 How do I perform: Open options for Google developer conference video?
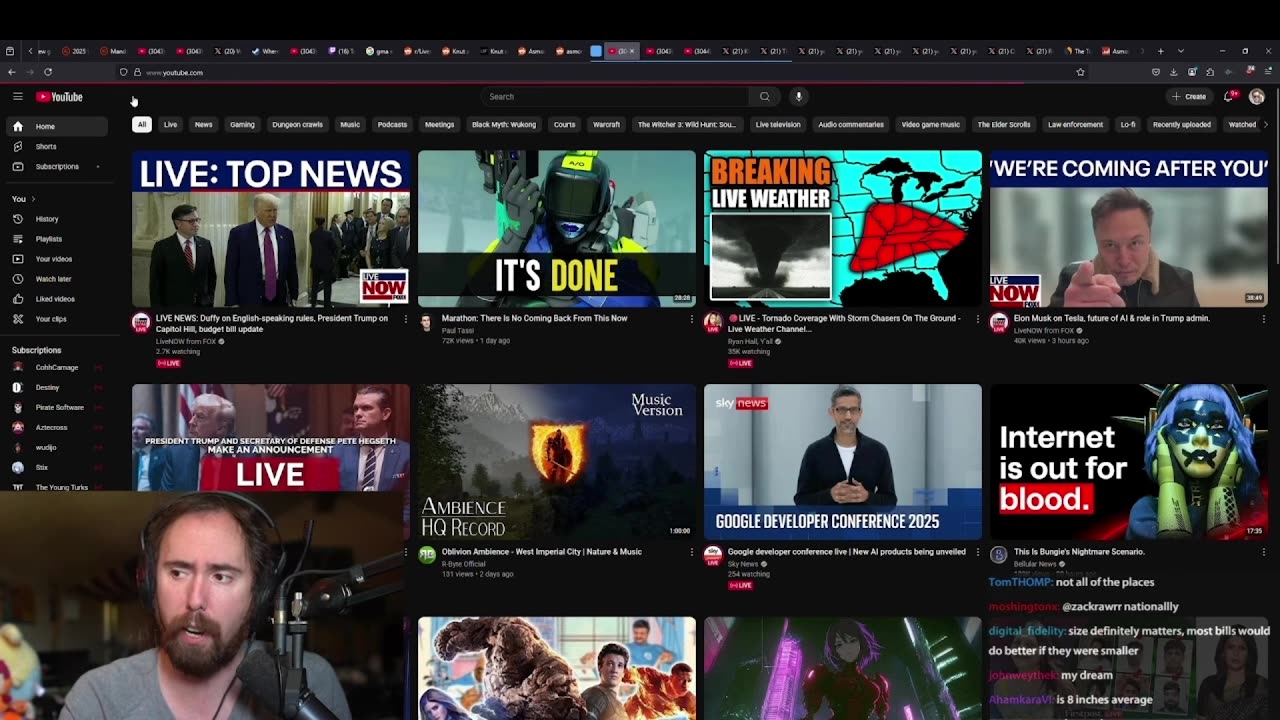pos(977,552)
